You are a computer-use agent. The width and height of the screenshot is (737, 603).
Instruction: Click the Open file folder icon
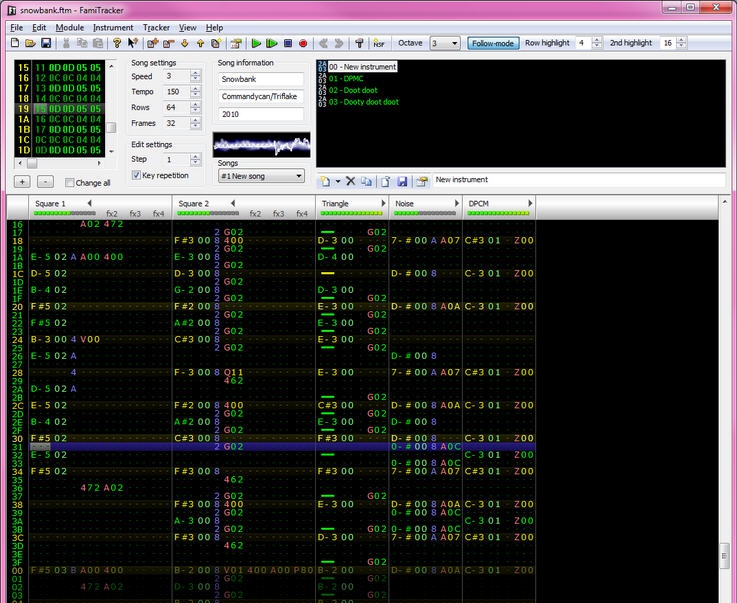point(30,44)
